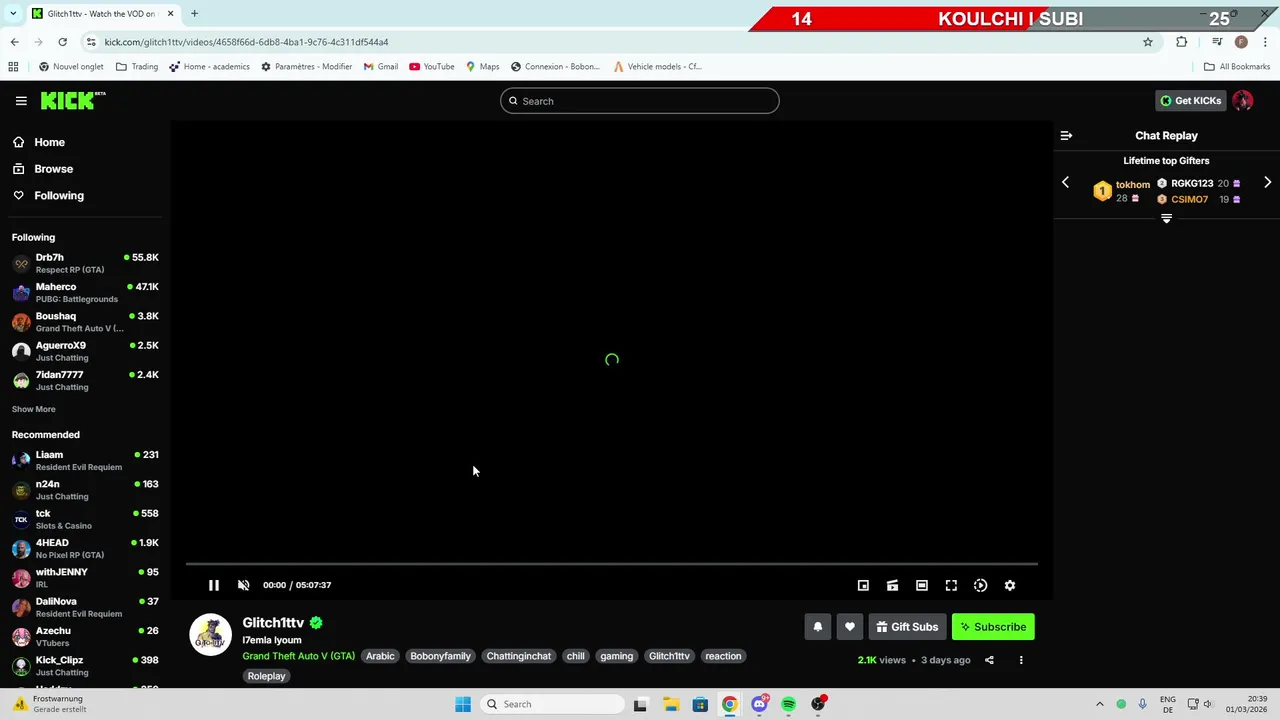Click the Glitch1ttv channel avatar
1280x720 pixels.
(210, 635)
